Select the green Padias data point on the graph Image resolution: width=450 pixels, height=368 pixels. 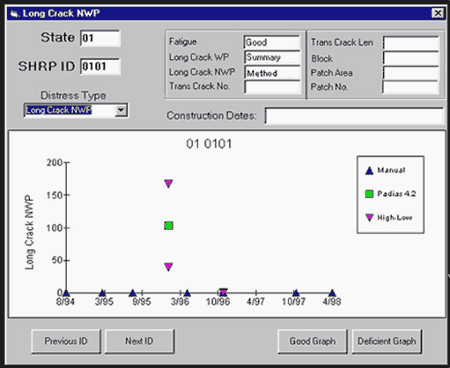[x=169, y=226]
